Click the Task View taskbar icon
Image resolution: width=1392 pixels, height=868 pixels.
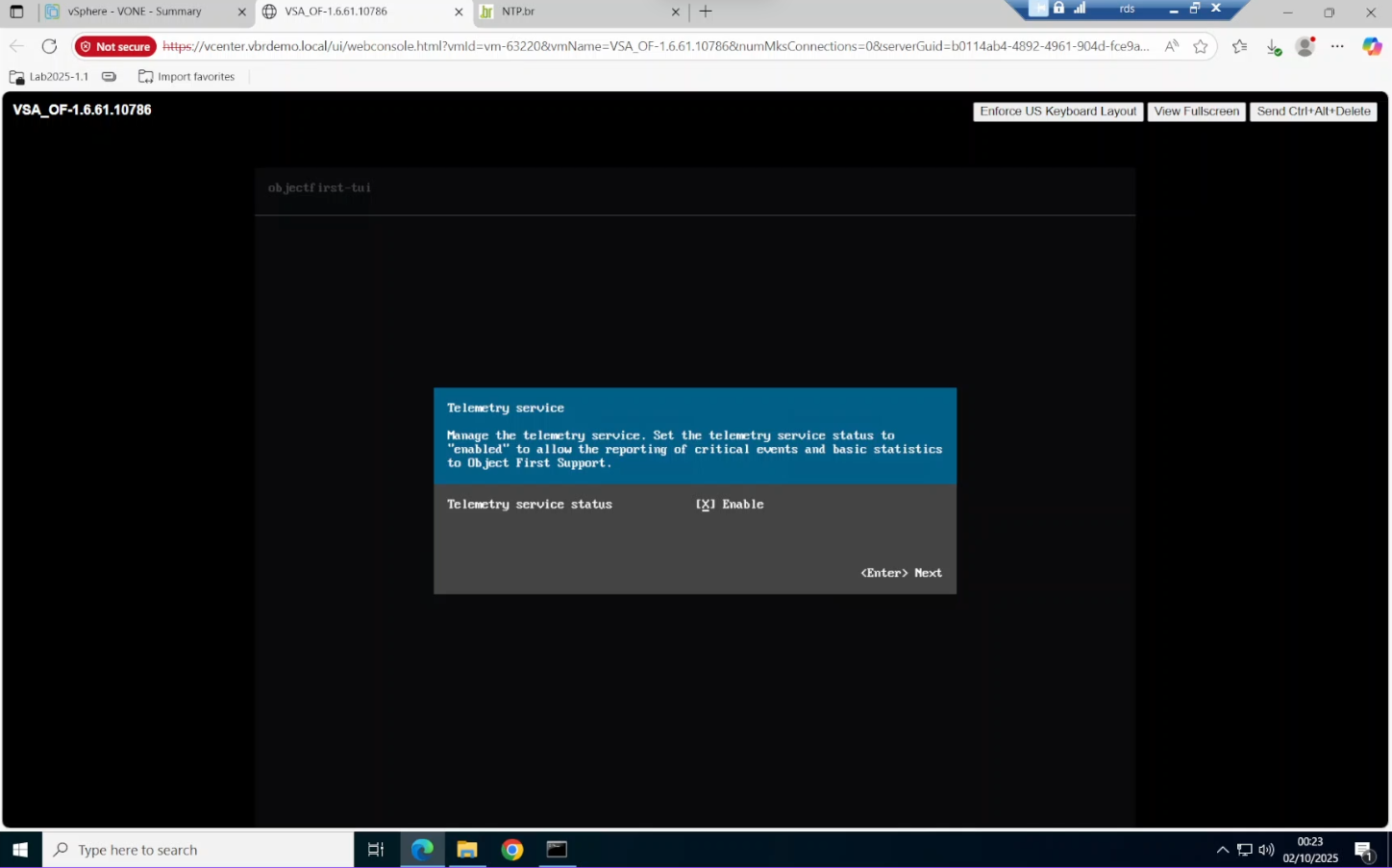pos(376,850)
